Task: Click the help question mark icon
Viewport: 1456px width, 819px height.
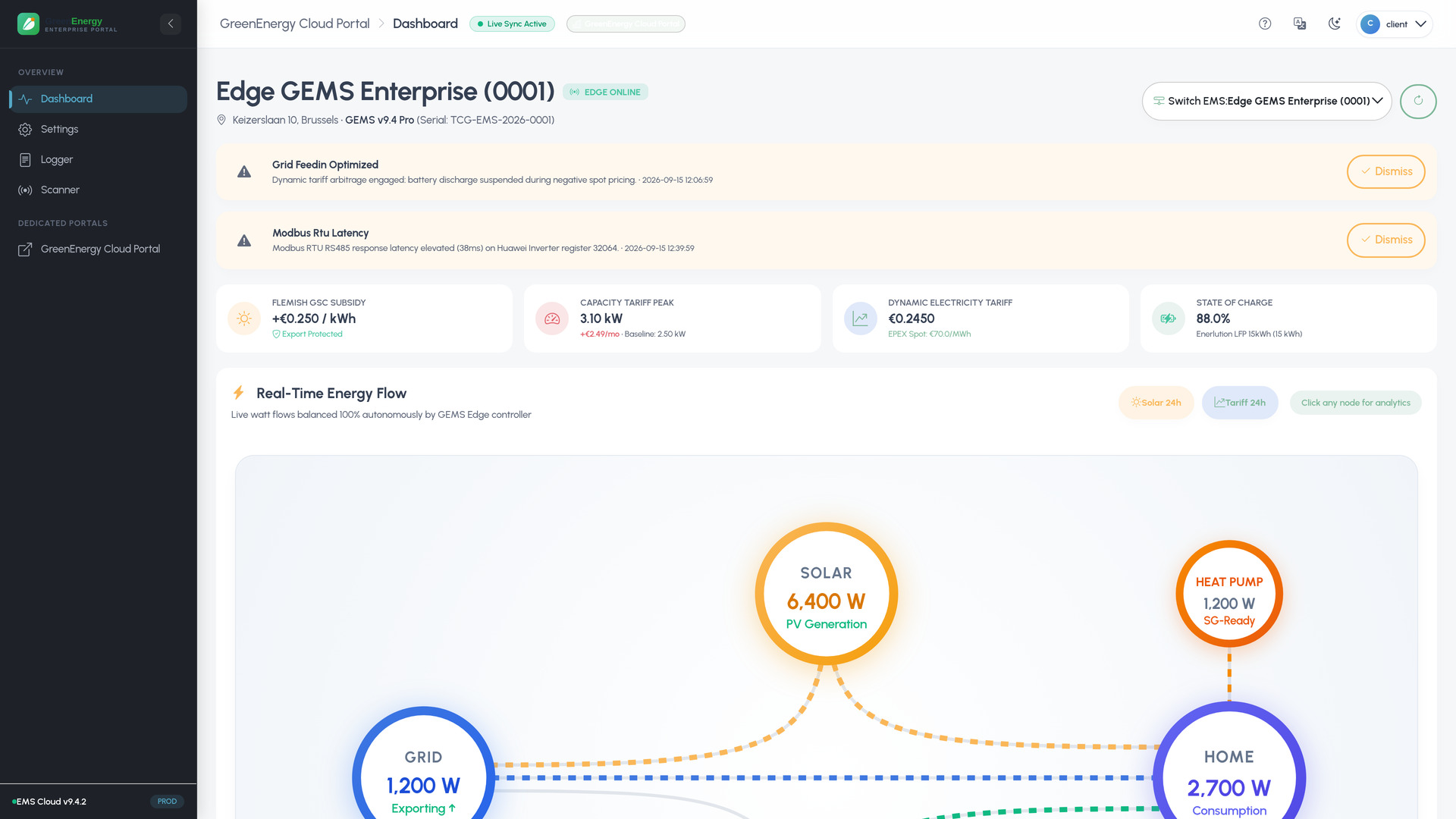Action: 1265,24
